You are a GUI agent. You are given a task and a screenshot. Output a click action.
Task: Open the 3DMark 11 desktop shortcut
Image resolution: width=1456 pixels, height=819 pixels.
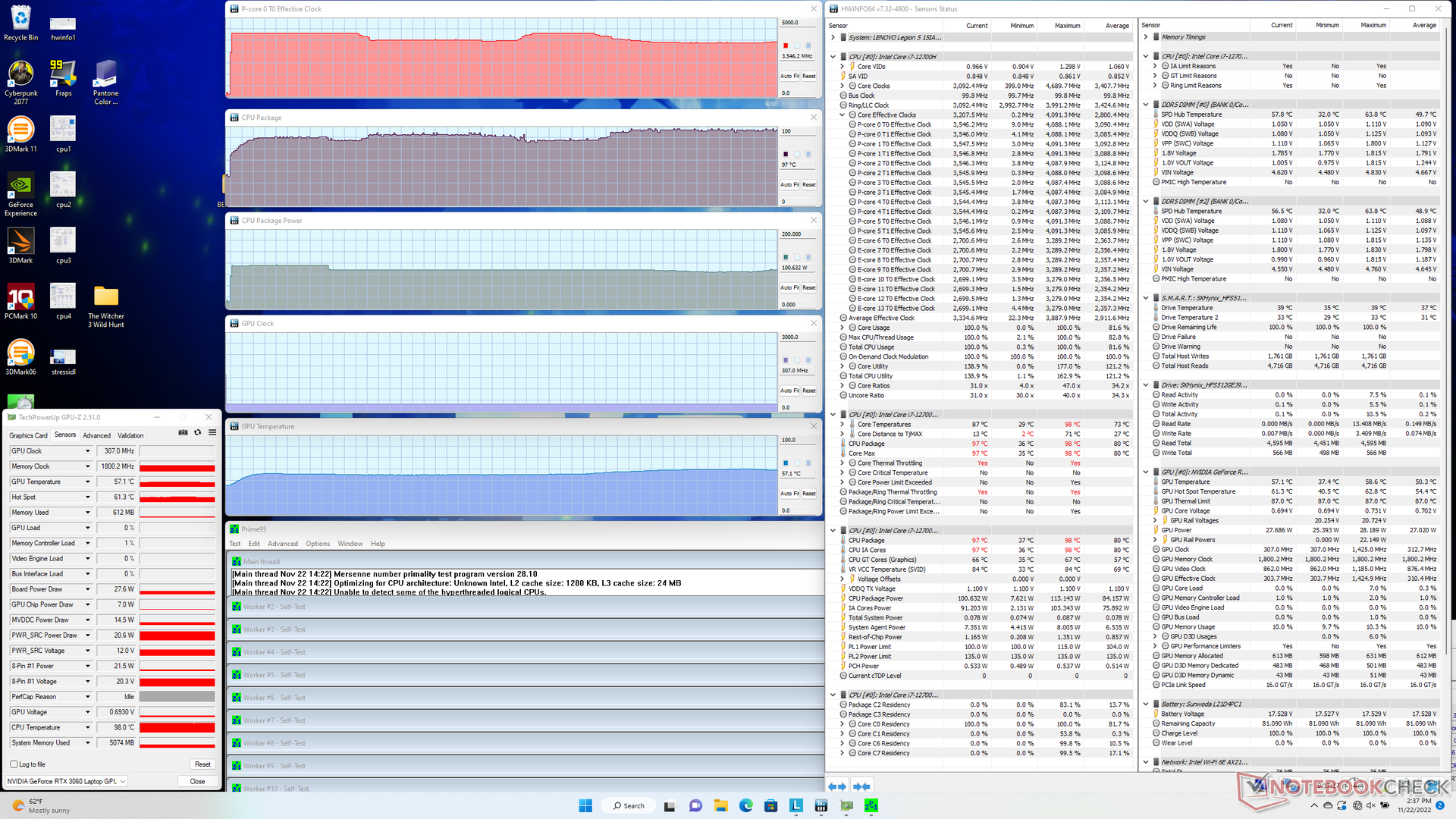[20, 134]
